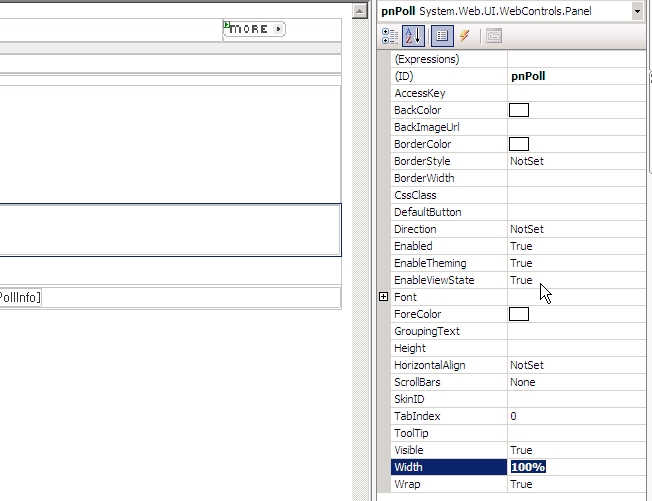Click the Enabled True value

(x=521, y=247)
